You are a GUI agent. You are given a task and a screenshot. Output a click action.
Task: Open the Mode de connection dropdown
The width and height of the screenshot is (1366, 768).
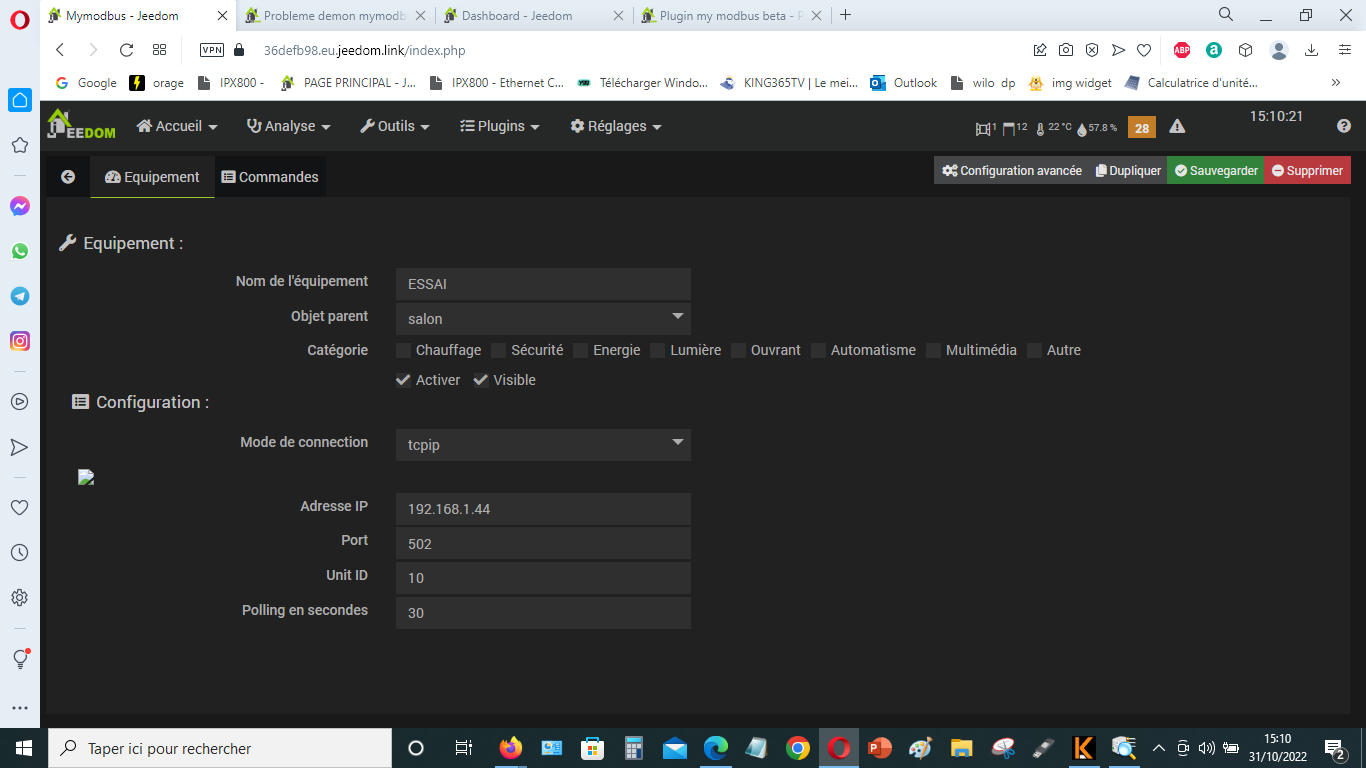[543, 444]
